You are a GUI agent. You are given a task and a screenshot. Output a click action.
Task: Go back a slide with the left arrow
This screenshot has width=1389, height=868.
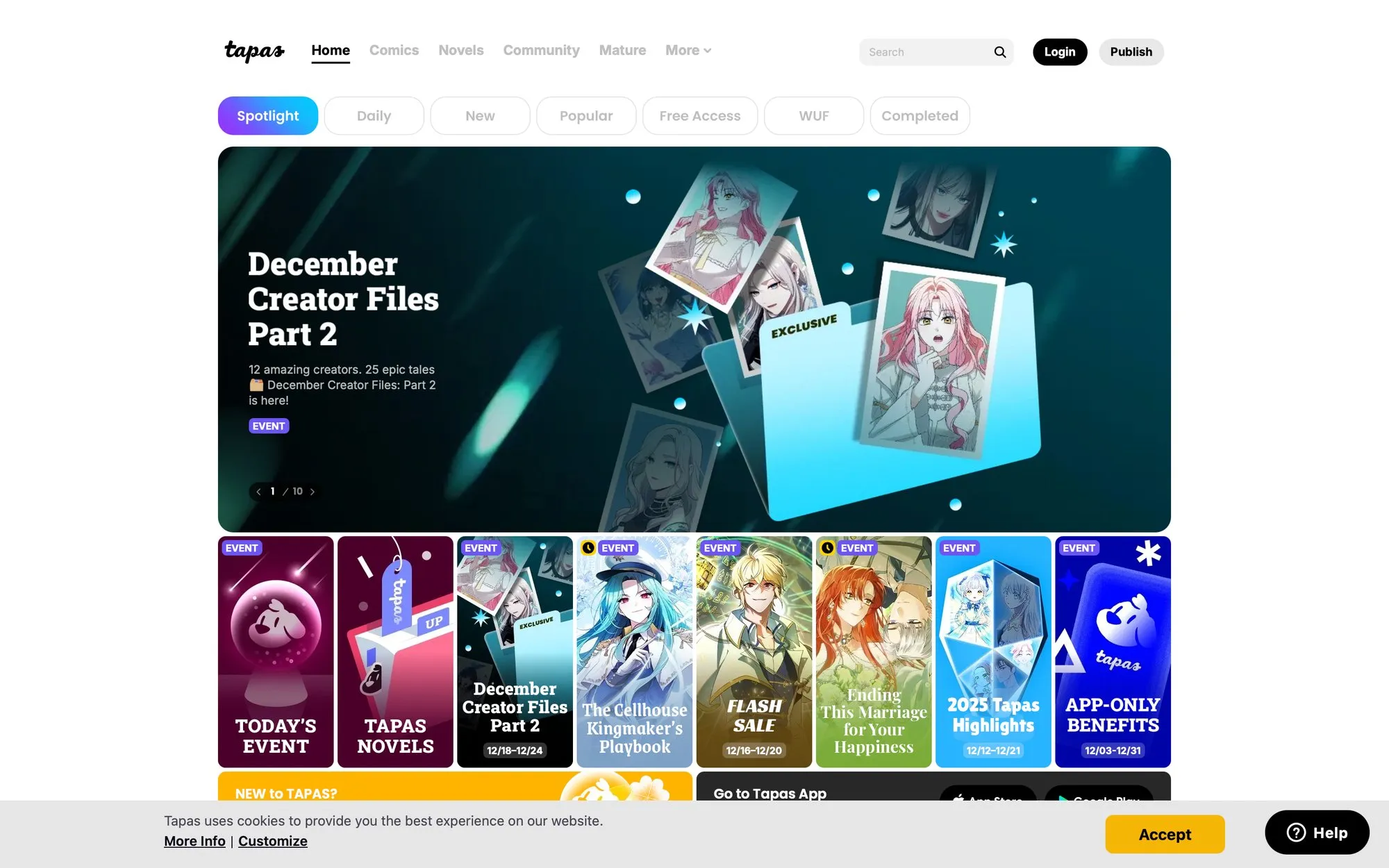pos(258,491)
